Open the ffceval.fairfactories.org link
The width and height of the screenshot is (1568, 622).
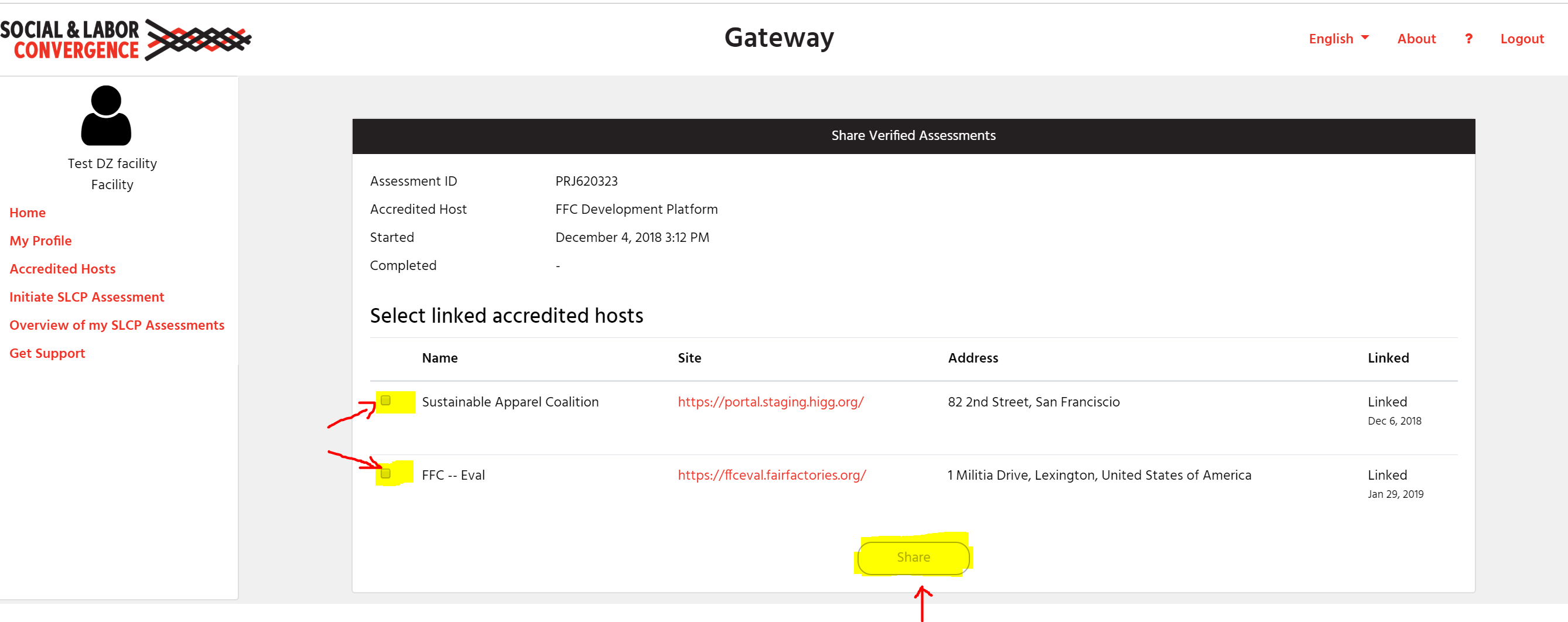click(x=771, y=475)
